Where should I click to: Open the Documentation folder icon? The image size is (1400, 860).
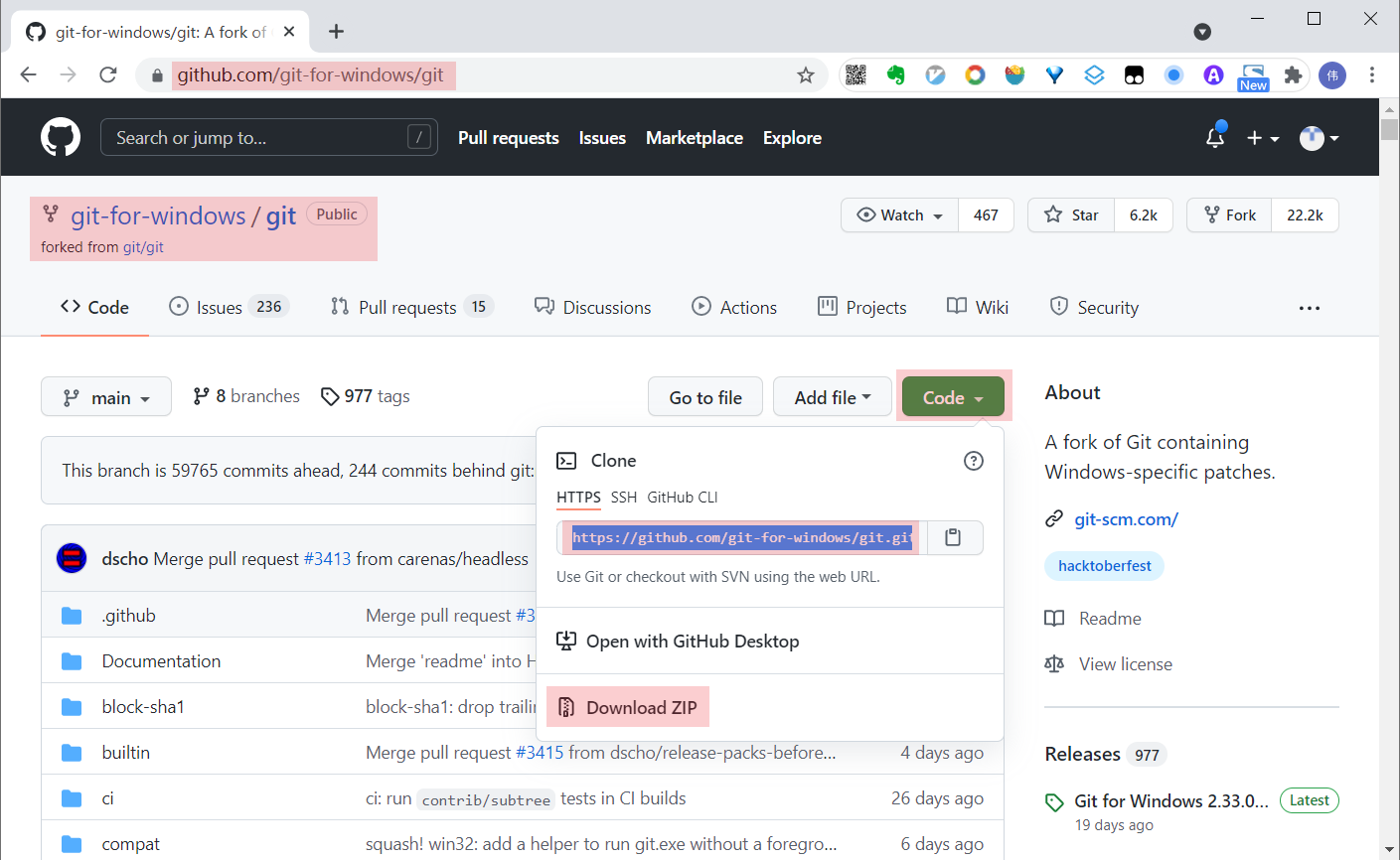(x=72, y=661)
